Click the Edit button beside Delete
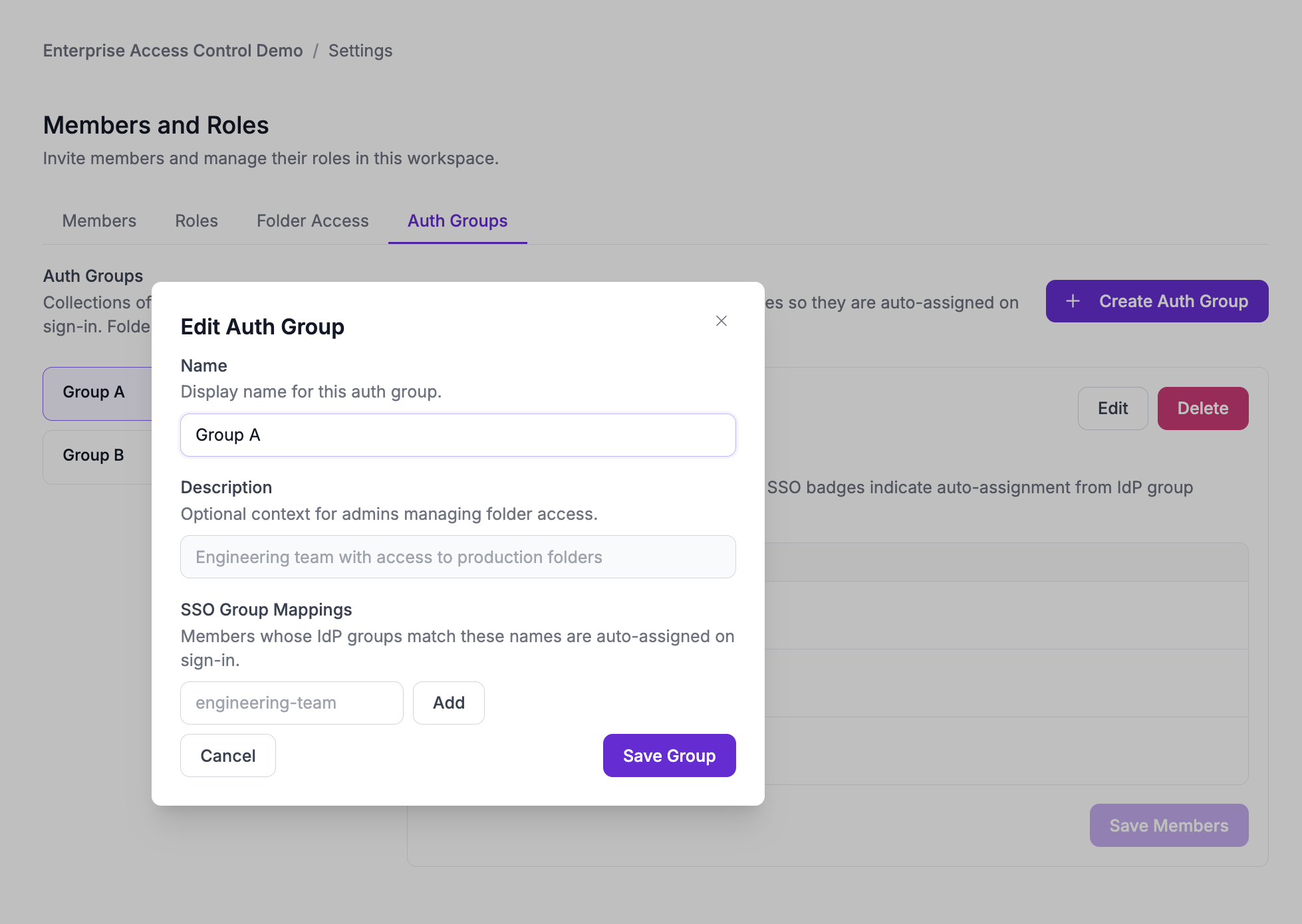Image resolution: width=1302 pixels, height=924 pixels. (x=1112, y=408)
